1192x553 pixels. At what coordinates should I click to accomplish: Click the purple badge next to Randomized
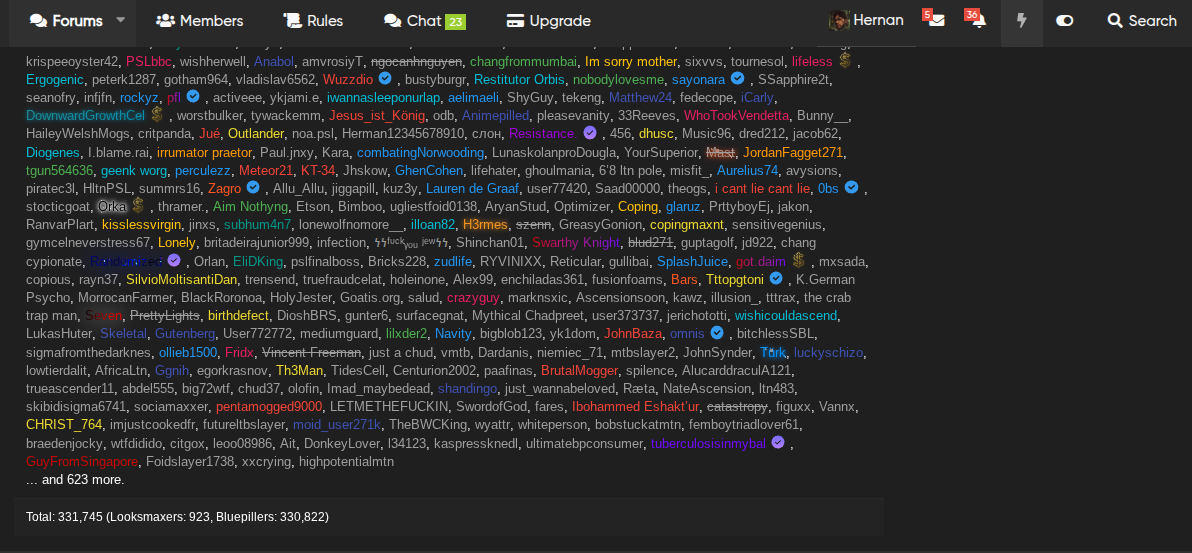[x=174, y=260]
